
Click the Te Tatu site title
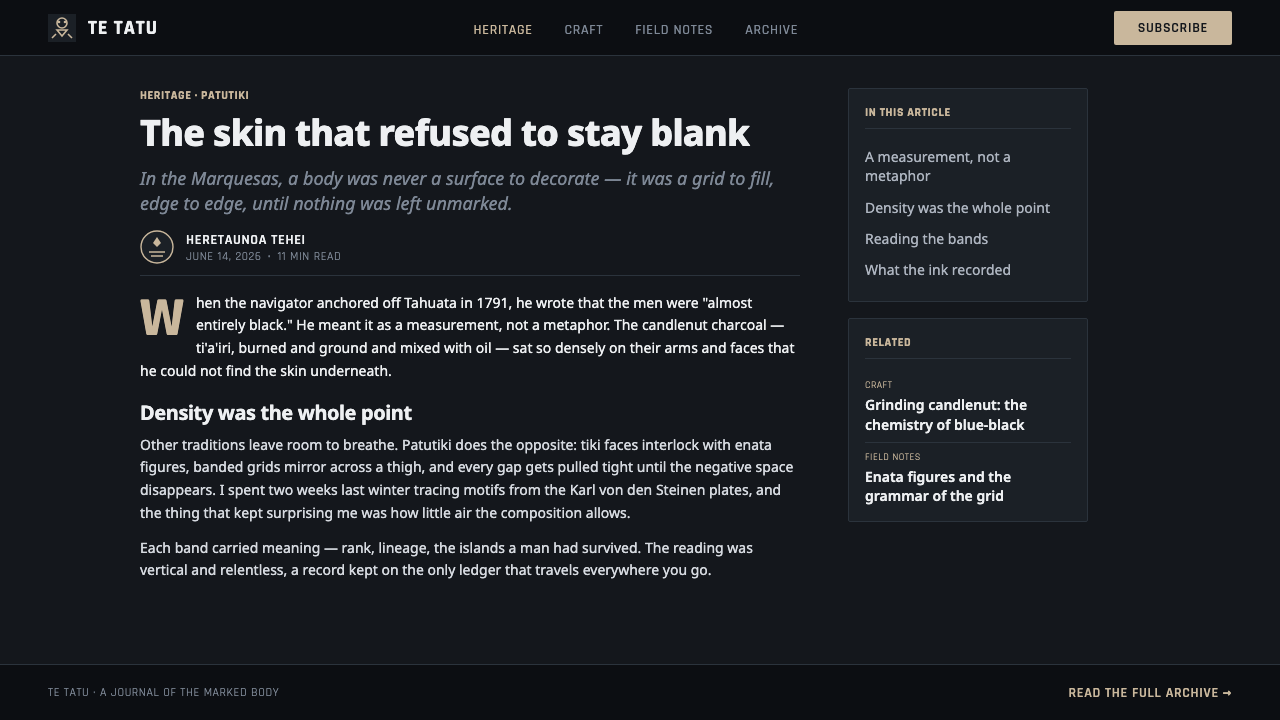coord(122,28)
